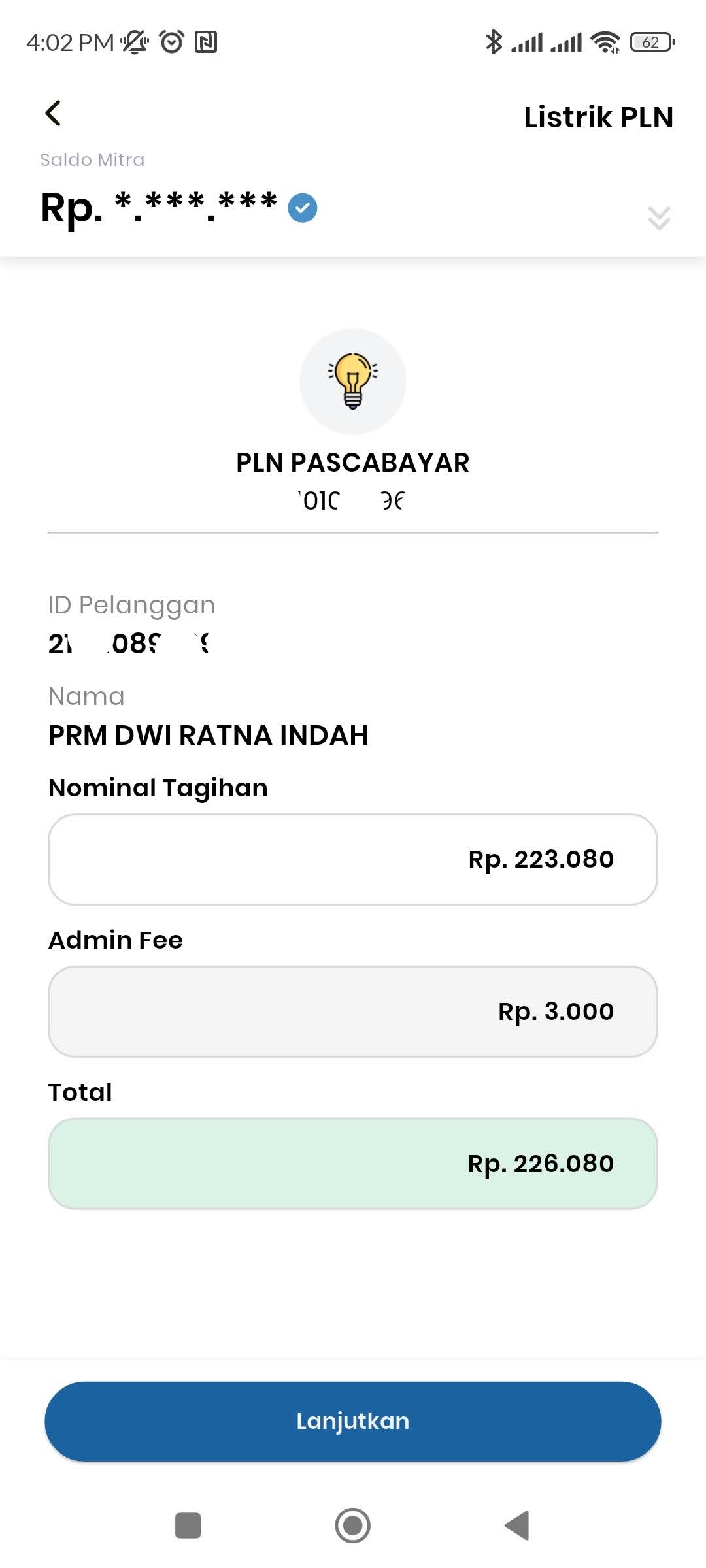This screenshot has height=1568, width=706.
Task: Tap the light bulb PLN icon
Action: pos(353,382)
